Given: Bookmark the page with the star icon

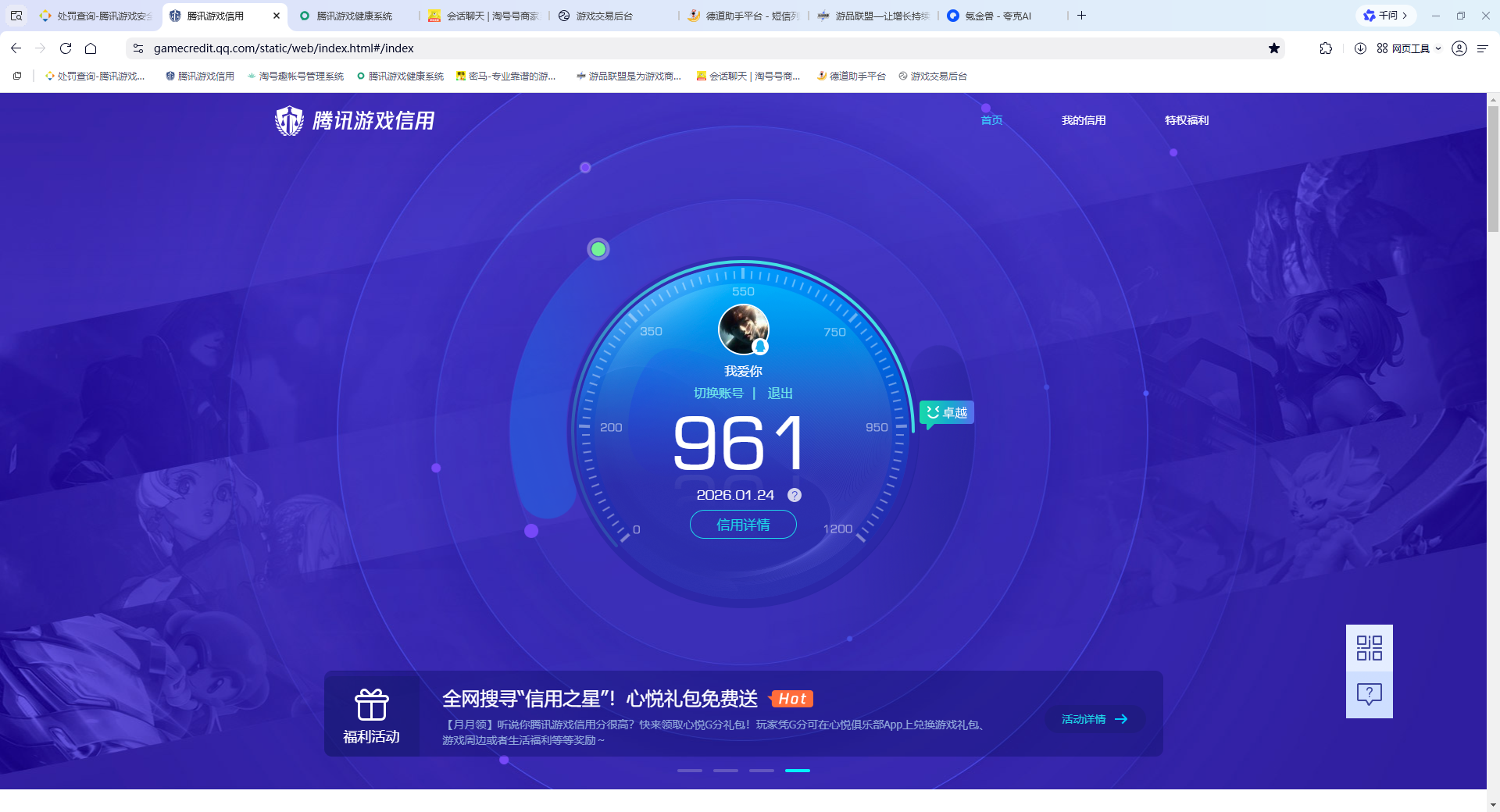Looking at the screenshot, I should pos(1275,48).
